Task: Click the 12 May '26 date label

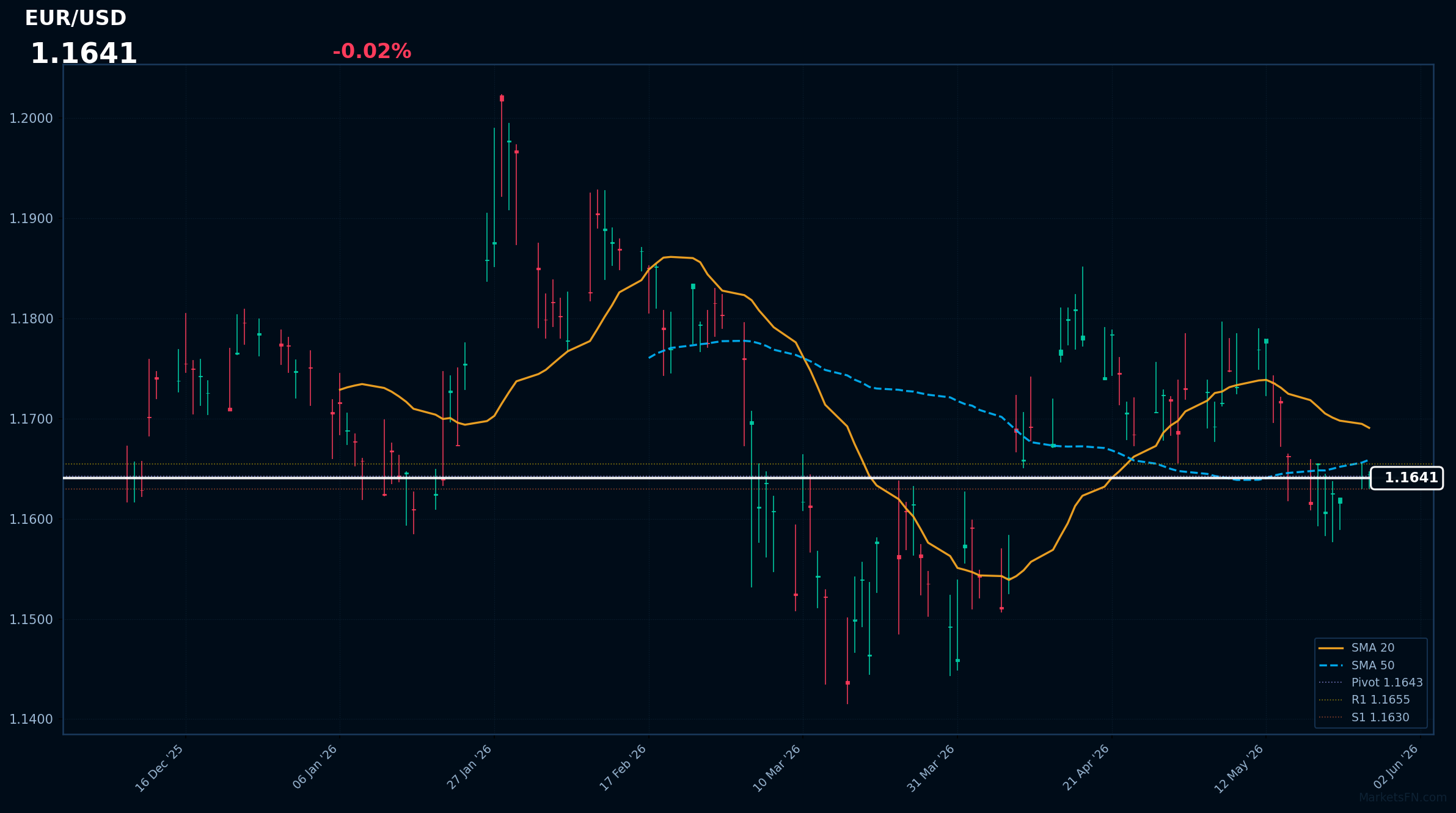Action: coord(1239,768)
